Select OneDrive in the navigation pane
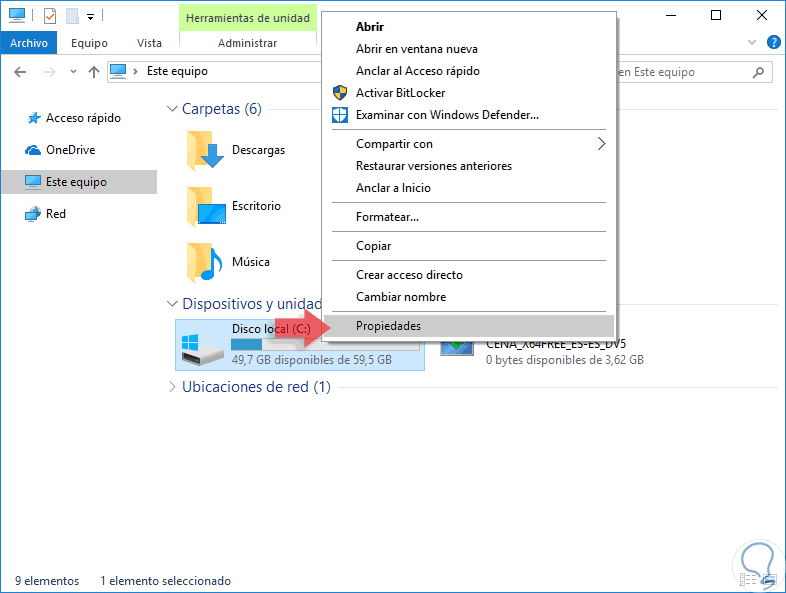This screenshot has height=593, width=786. 71,150
